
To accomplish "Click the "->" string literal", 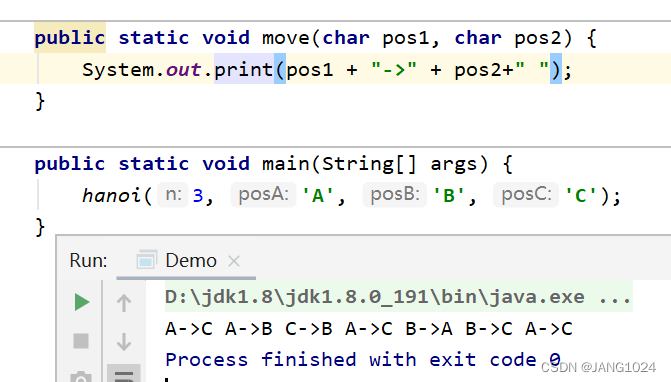I will pyautogui.click(x=394, y=69).
